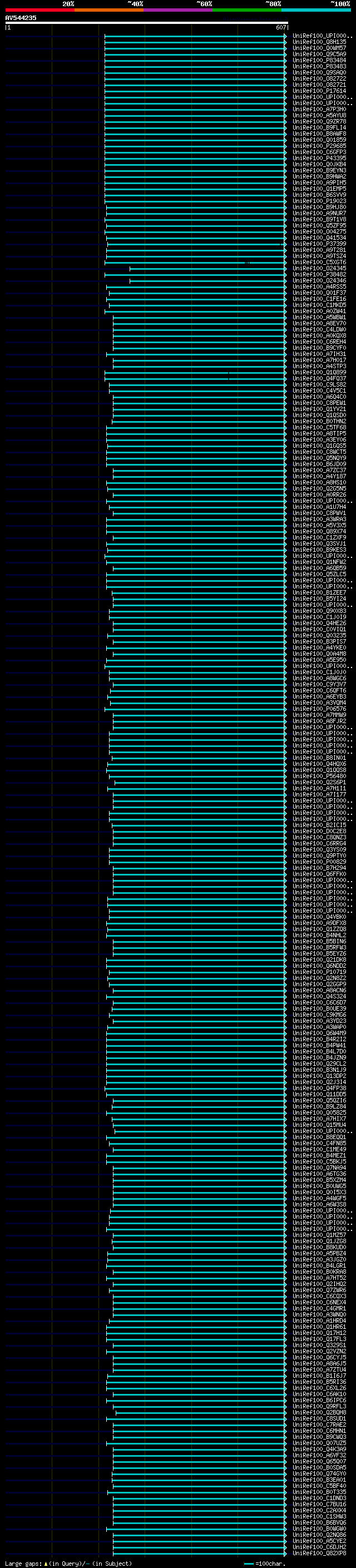Select the UniRef100_O82722 label

319,78
